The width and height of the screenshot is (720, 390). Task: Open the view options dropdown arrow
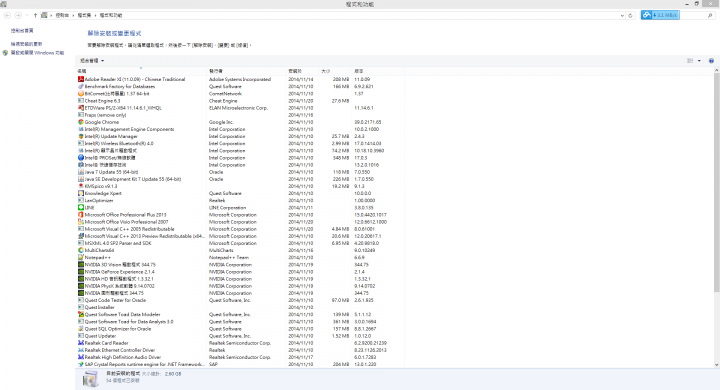coord(699,61)
